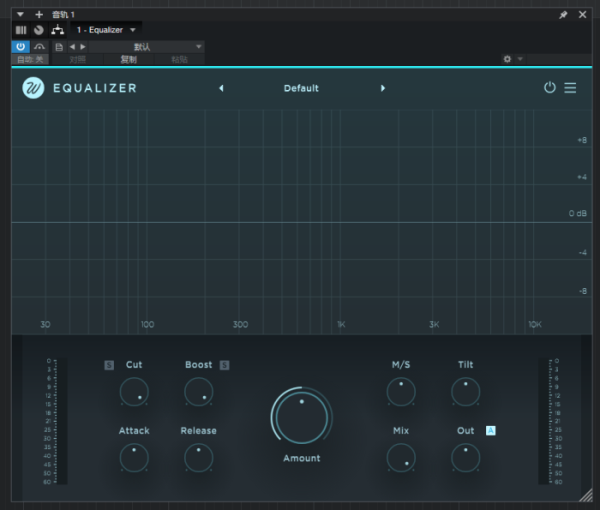Click the 0 dB scale label
Viewport: 600px width, 510px height.
click(x=577, y=213)
